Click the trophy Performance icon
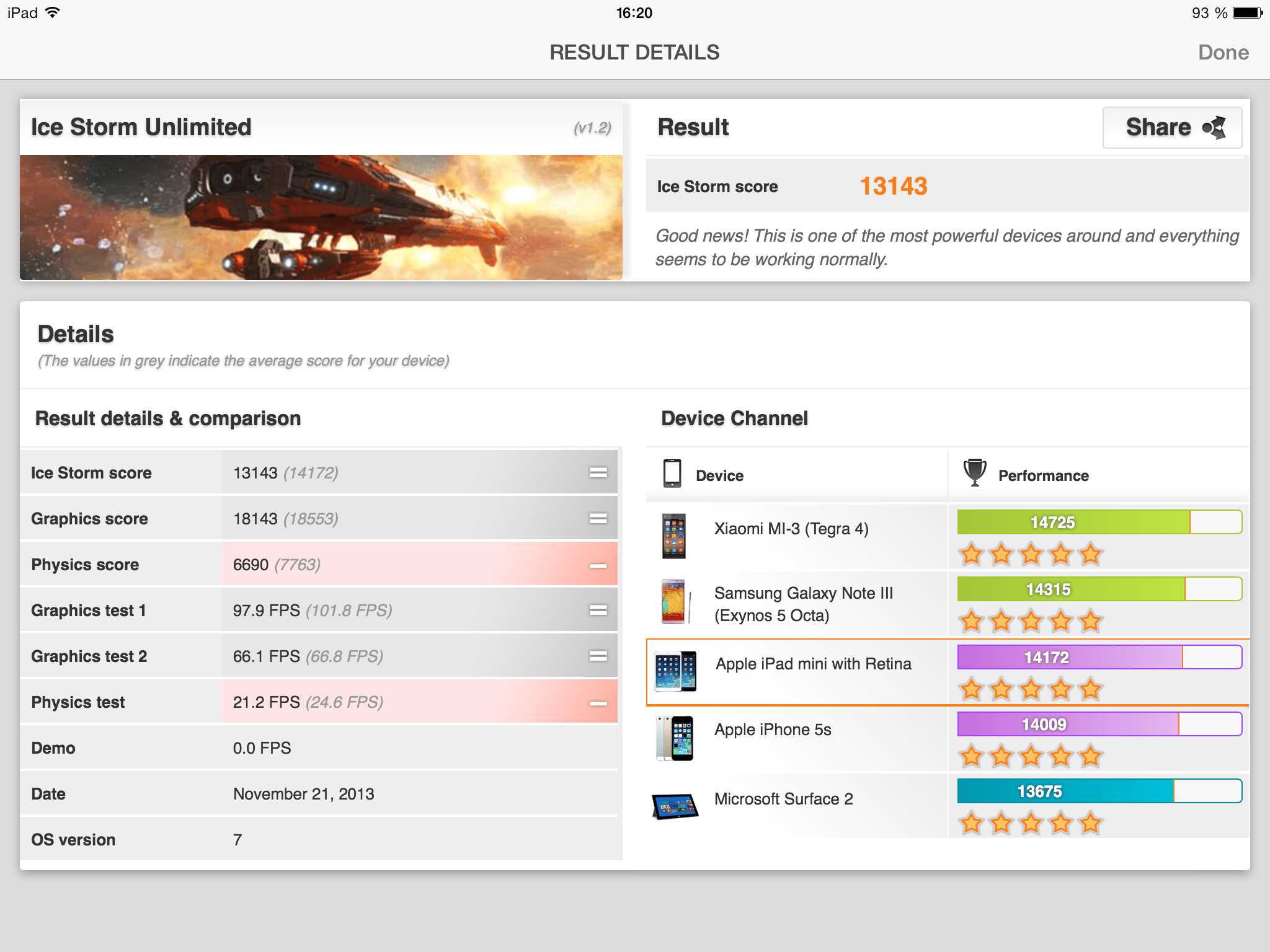This screenshot has width=1270, height=952. coord(974,474)
